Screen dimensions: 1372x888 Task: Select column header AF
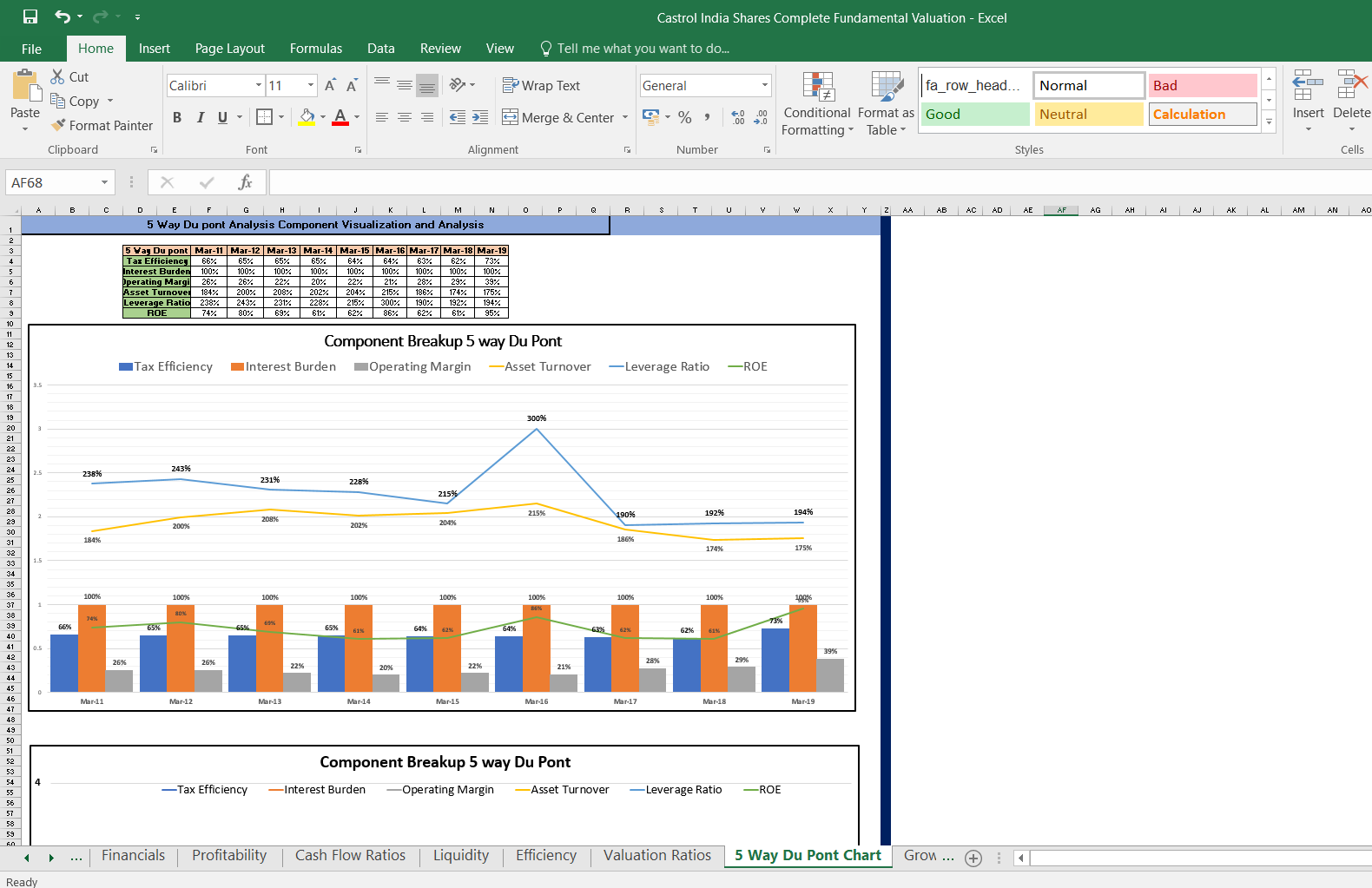click(1061, 210)
